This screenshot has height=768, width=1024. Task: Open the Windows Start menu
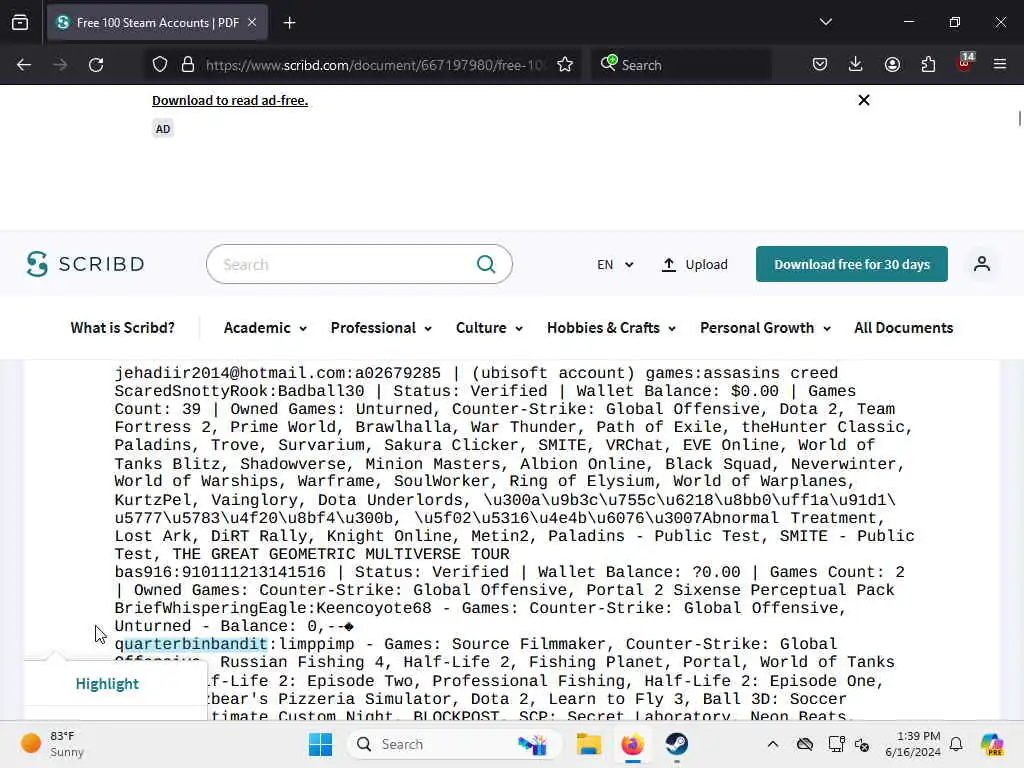(320, 744)
